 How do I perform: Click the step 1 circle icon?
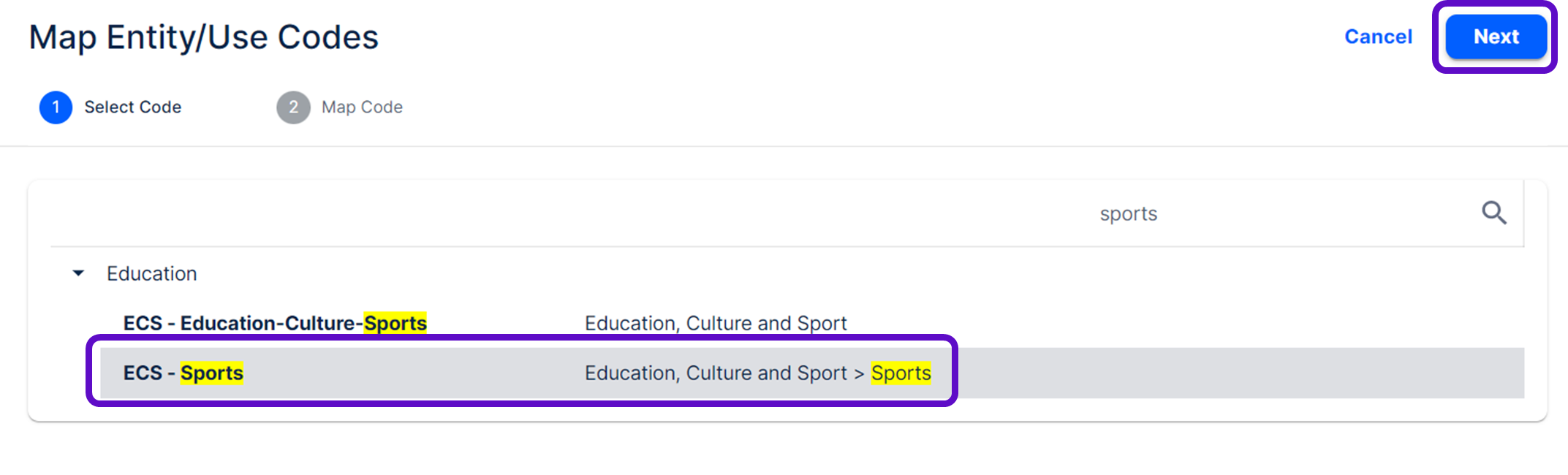click(x=56, y=107)
